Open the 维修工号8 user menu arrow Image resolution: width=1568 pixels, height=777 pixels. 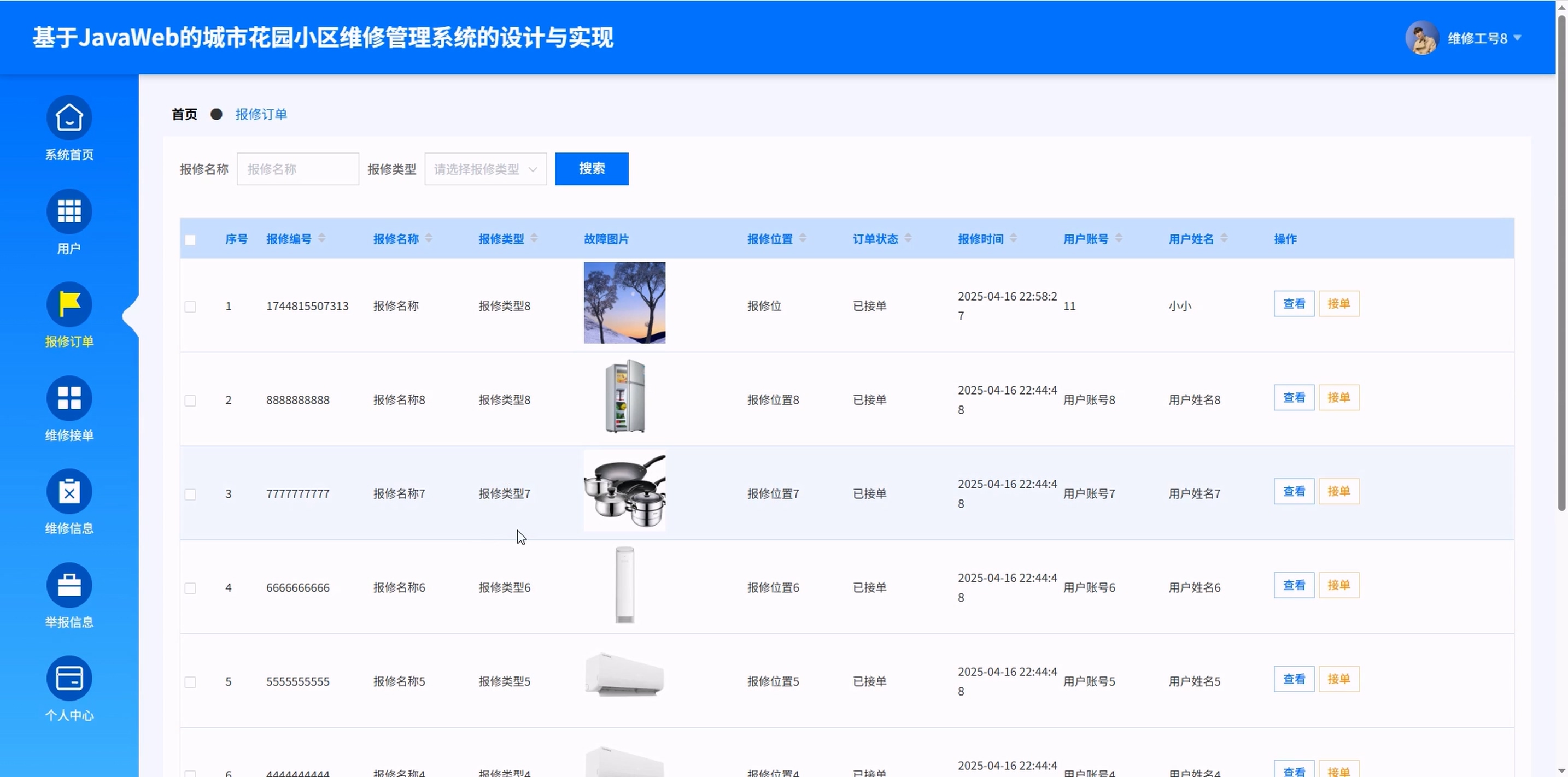tap(1517, 38)
